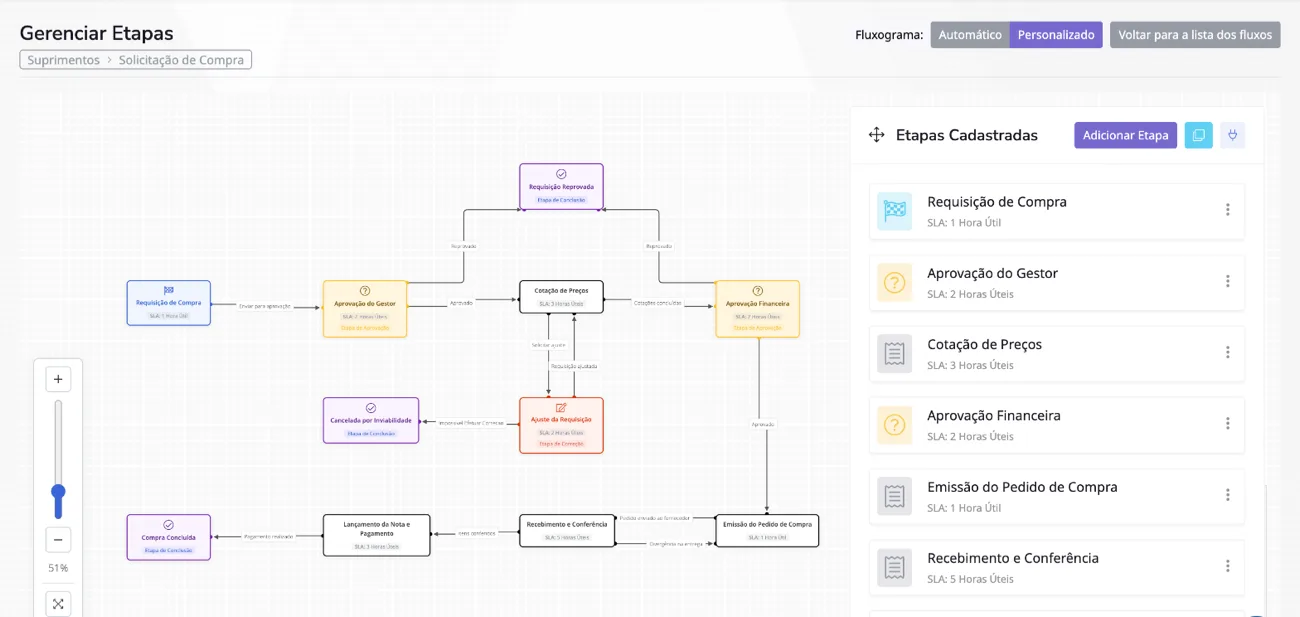This screenshot has height=617, width=1300.
Task: Click the Cotações concluídas connector label
Action: pyautogui.click(x=658, y=302)
